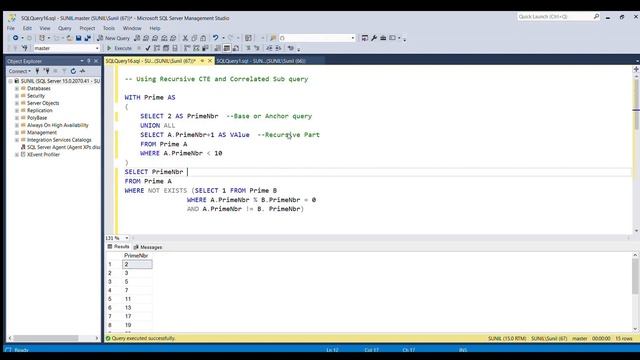Image resolution: width=640 pixels, height=360 pixels.
Task: Click Connect Object Explorer plug icon
Action: (x=37, y=71)
